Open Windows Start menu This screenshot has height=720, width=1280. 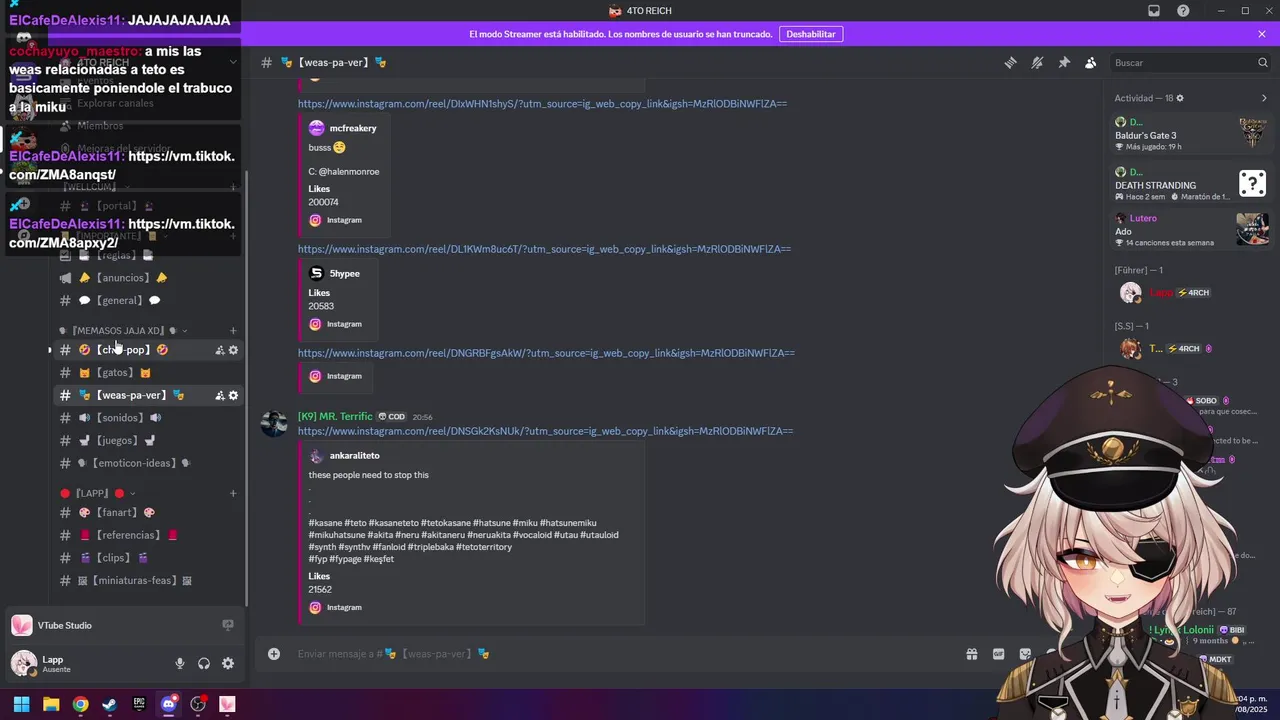coord(21,704)
